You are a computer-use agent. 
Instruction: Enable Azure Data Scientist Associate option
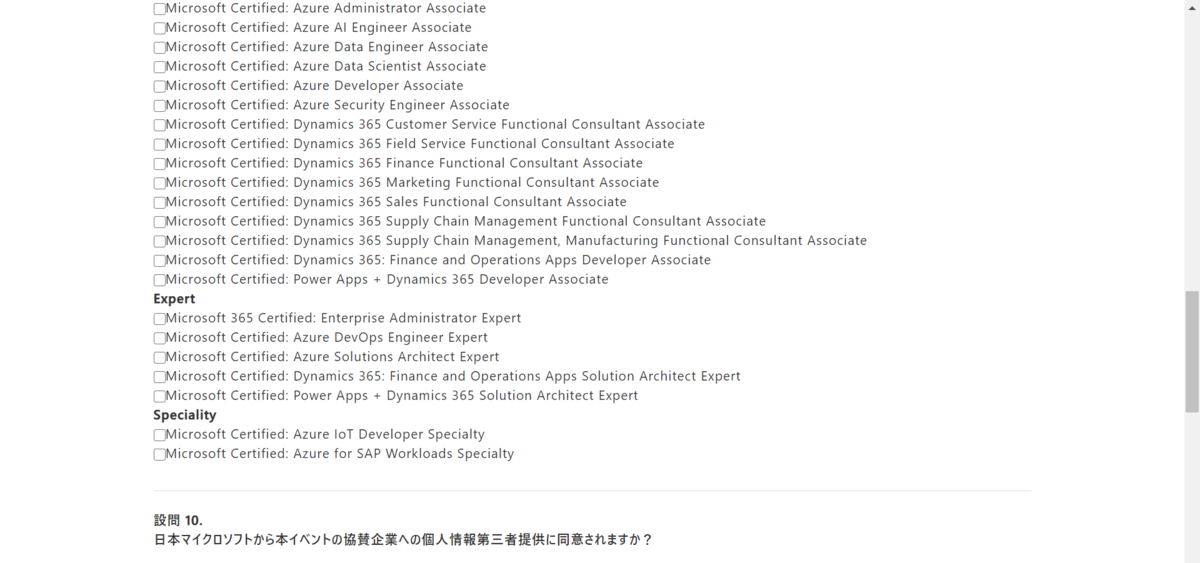(160, 67)
